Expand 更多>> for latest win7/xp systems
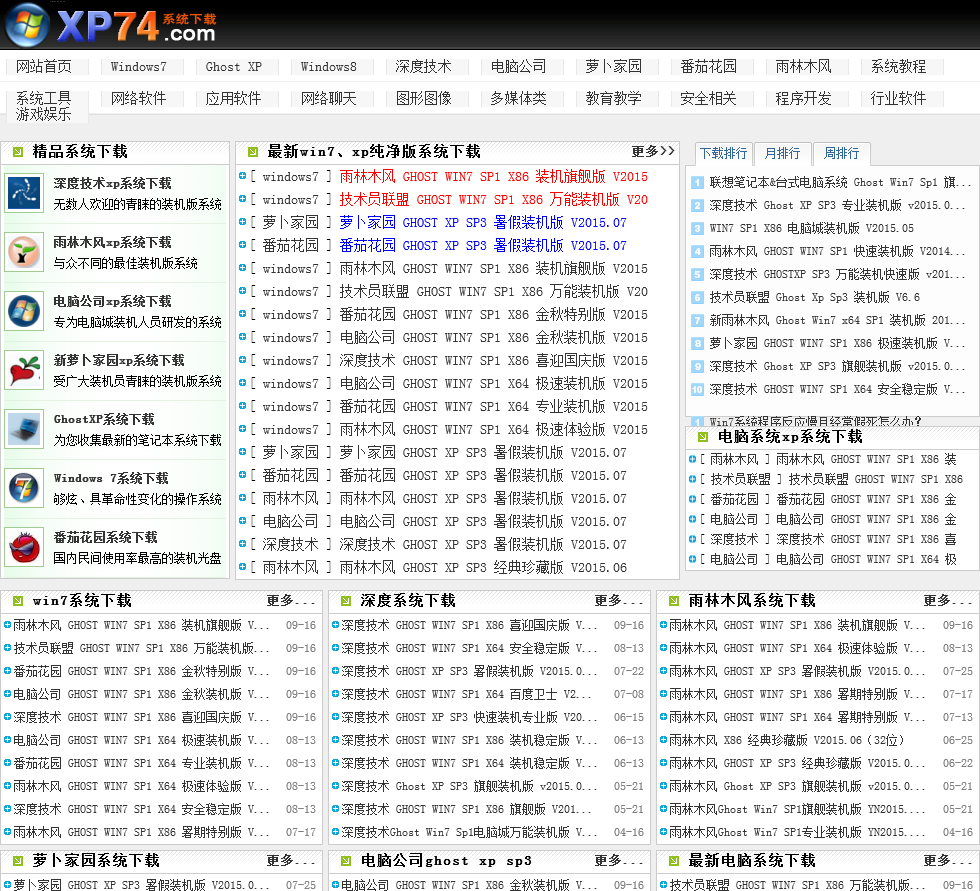This screenshot has height=891, width=980. point(653,152)
